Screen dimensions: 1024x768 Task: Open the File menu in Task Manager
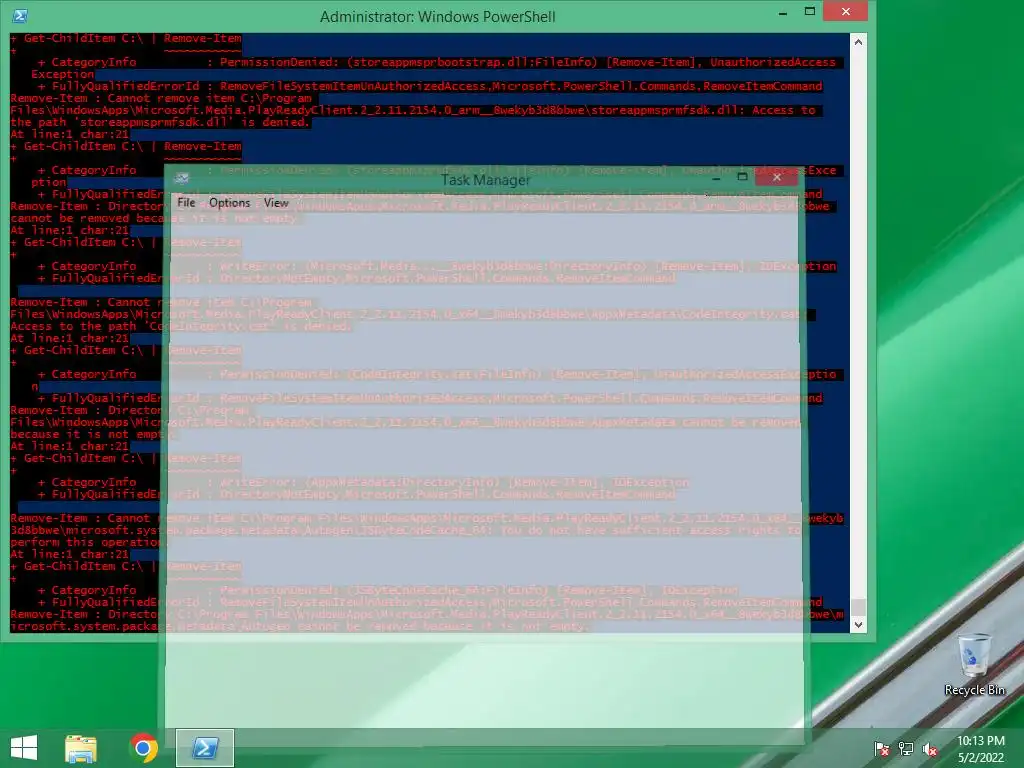(186, 202)
